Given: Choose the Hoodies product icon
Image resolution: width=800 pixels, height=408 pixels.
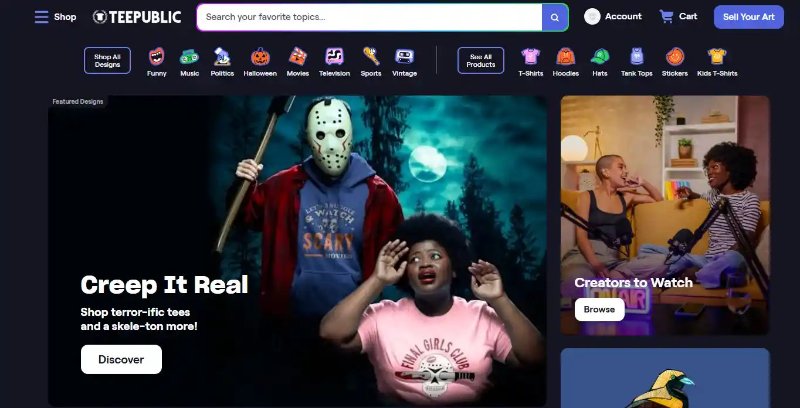Looking at the screenshot, I should (566, 56).
